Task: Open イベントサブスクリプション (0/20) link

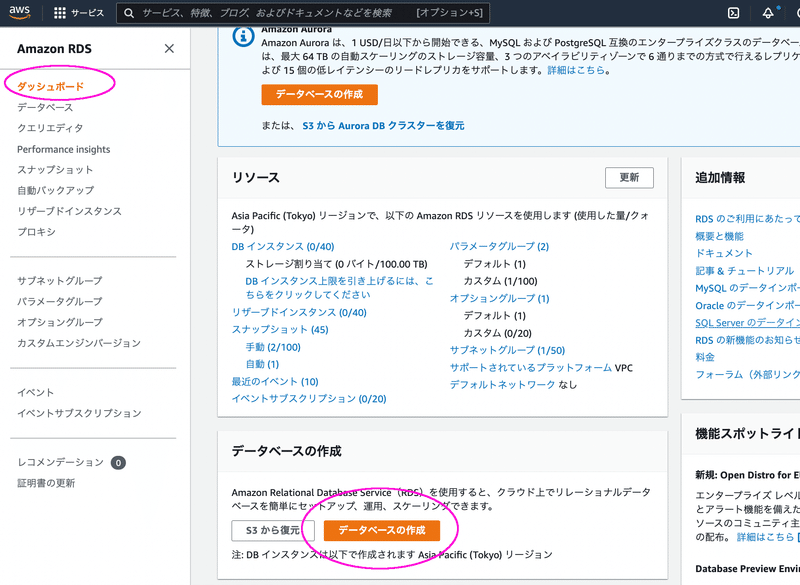Action: [x=309, y=399]
